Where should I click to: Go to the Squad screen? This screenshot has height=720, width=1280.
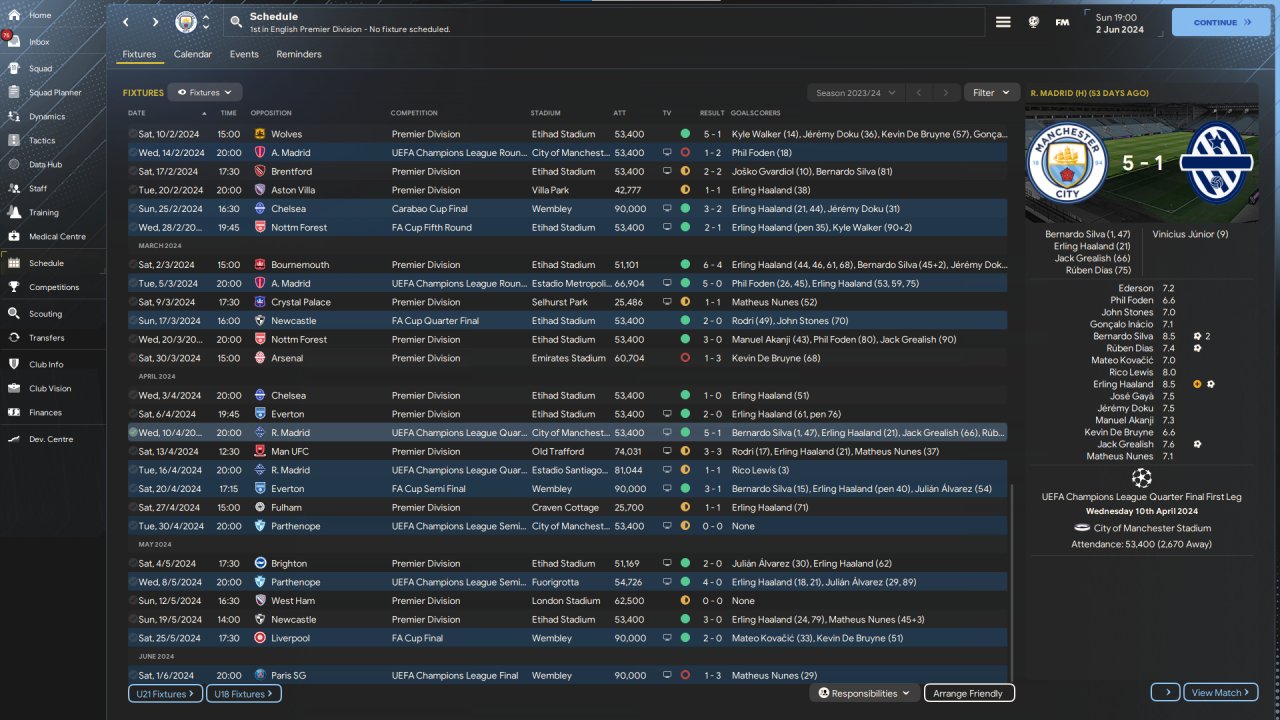[40, 69]
